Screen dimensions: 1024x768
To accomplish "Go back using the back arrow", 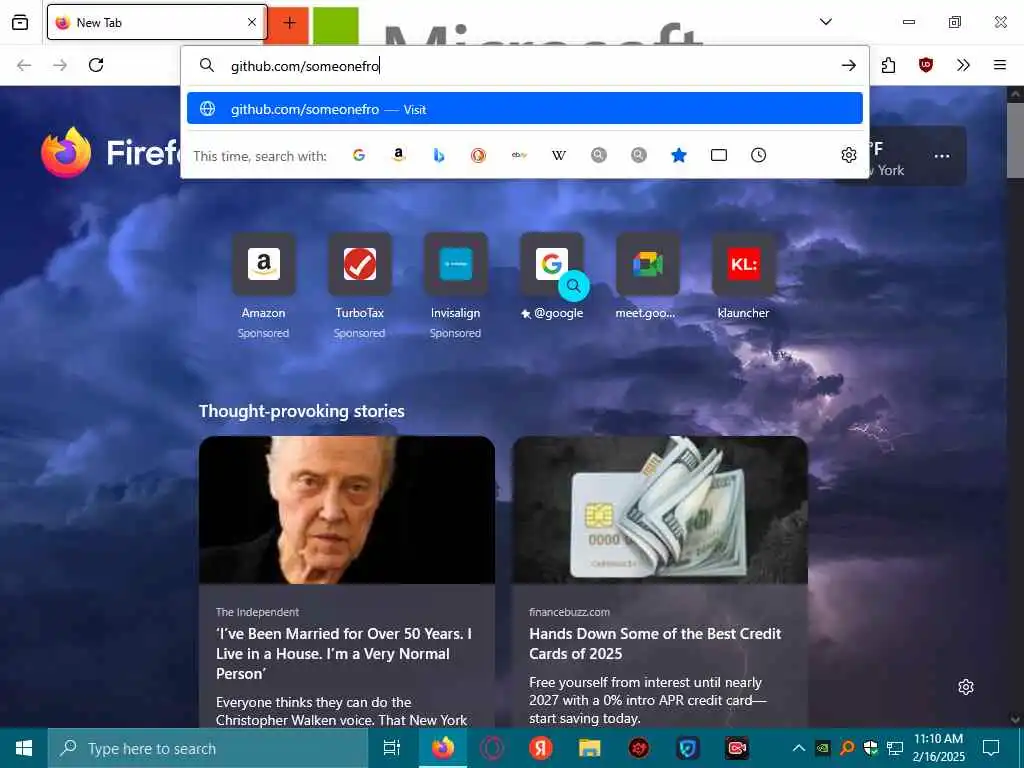I will (x=24, y=65).
